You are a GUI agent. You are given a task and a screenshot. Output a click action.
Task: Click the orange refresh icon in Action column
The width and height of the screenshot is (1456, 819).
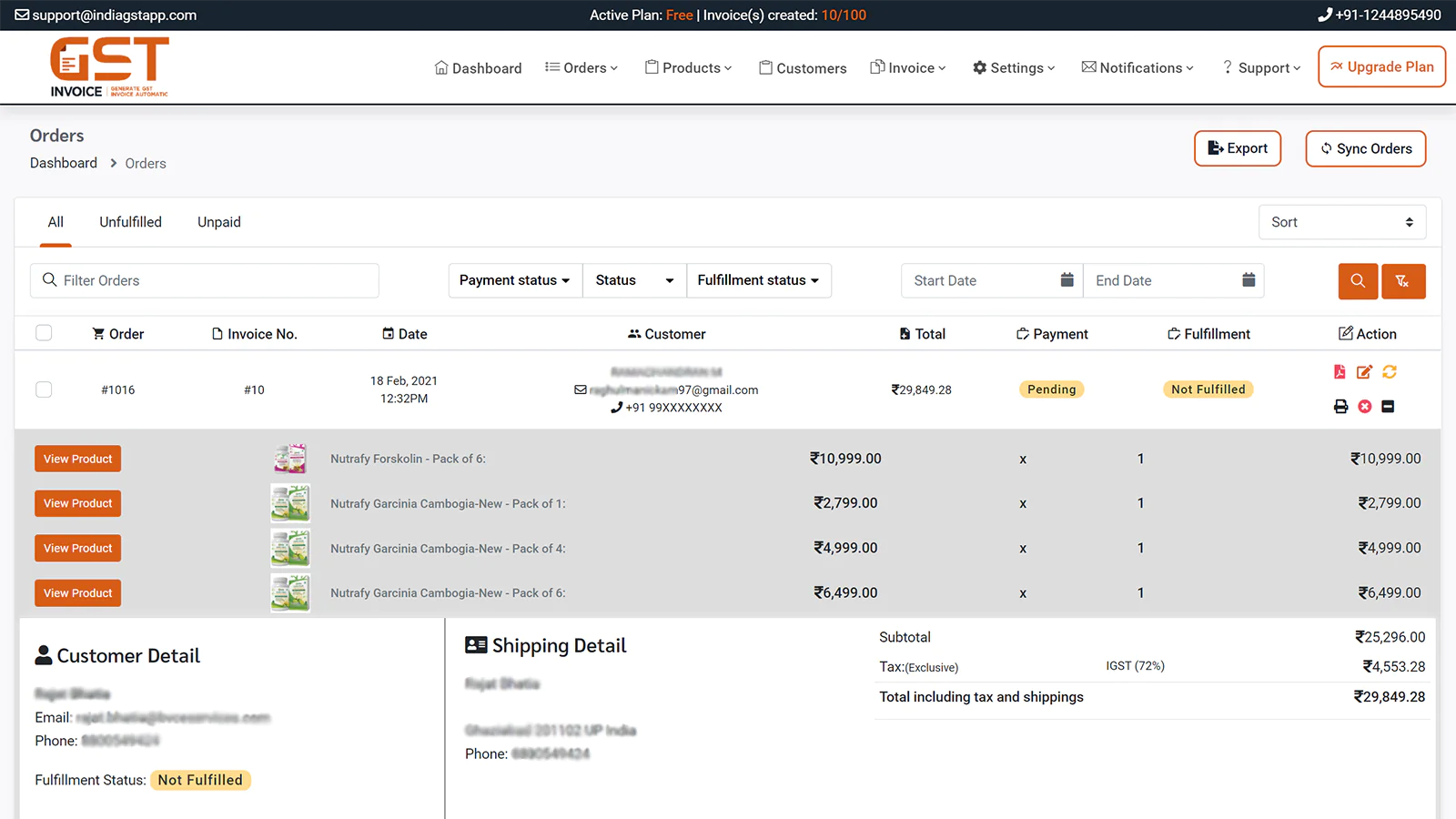pos(1390,371)
